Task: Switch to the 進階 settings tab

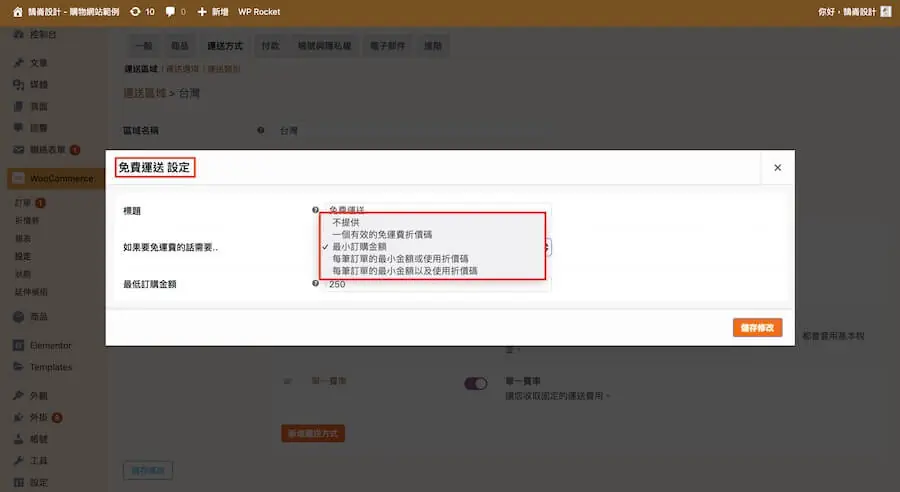Action: pyautogui.click(x=433, y=45)
